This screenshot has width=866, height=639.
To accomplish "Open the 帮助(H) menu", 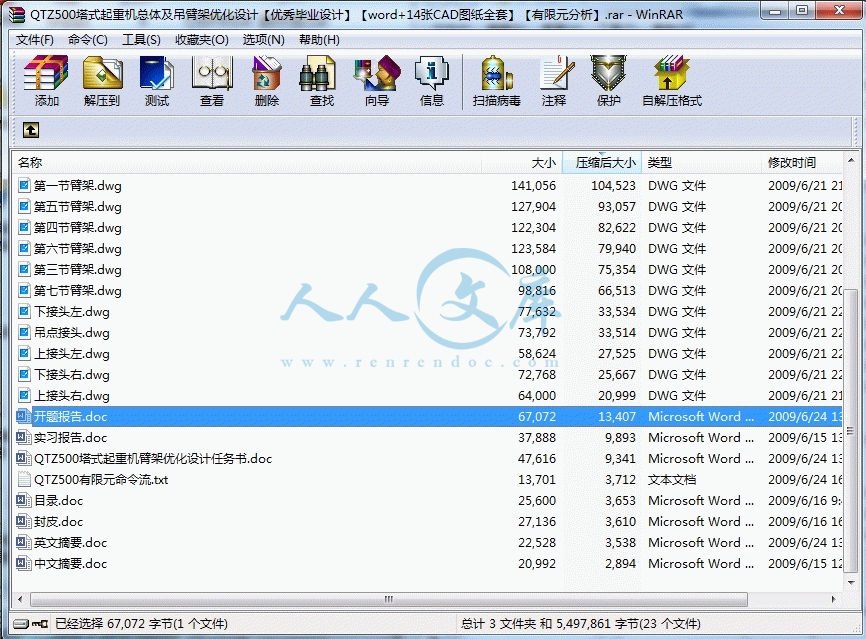I will (319, 40).
